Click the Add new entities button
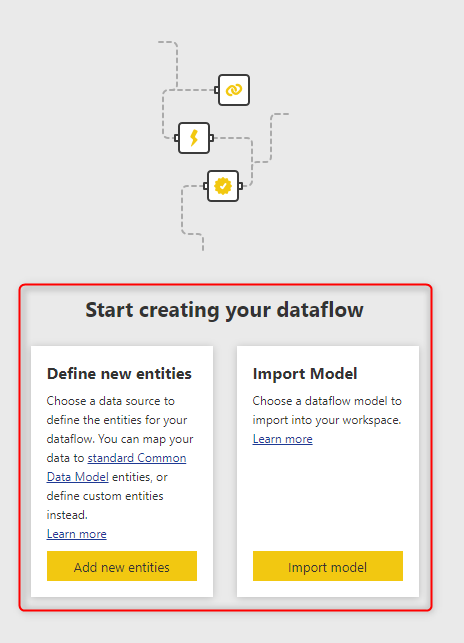 point(122,566)
